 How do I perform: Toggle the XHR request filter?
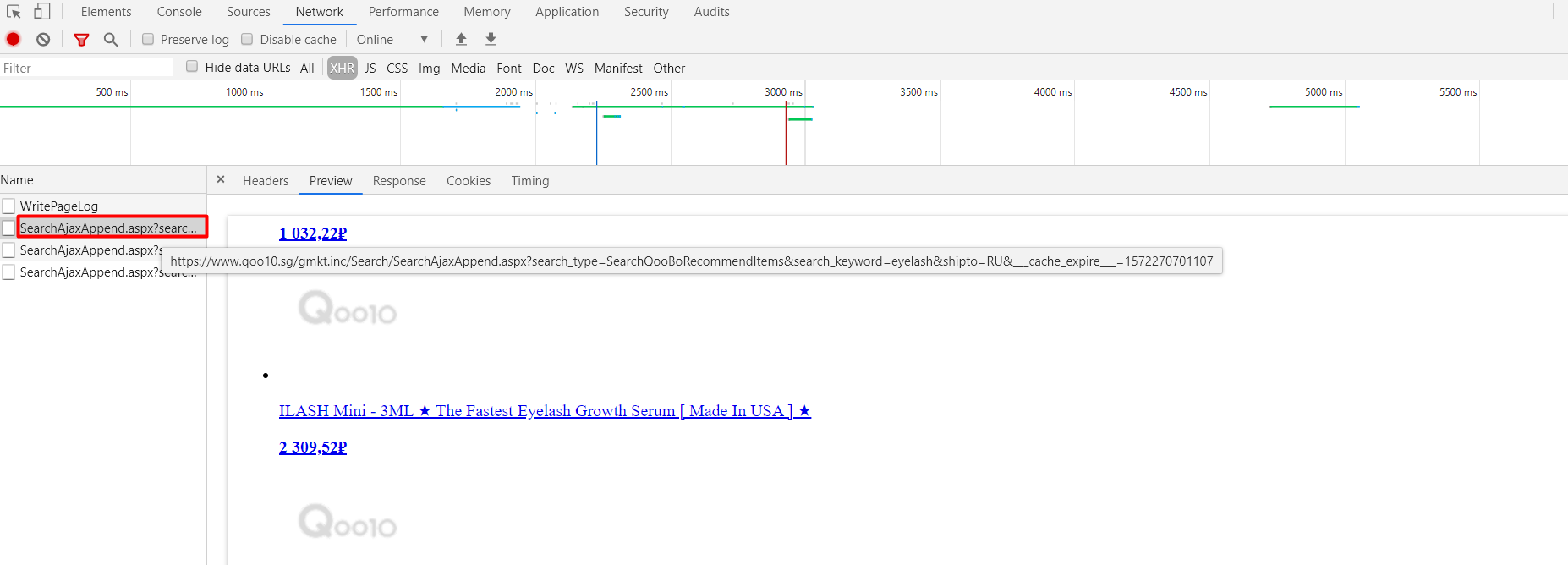click(x=343, y=68)
